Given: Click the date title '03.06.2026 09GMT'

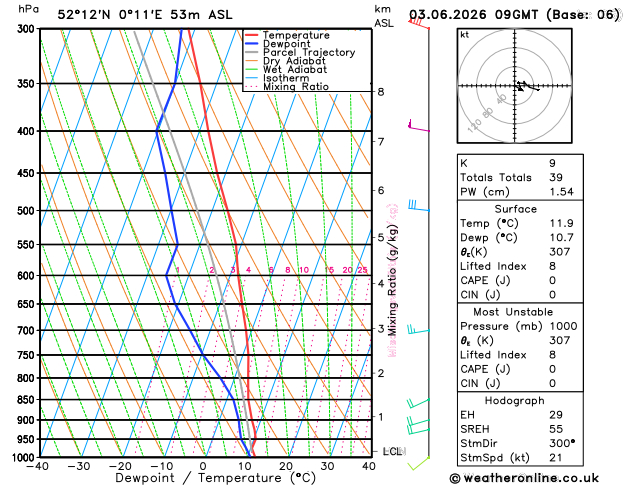Looking at the screenshot, I should coord(473,15).
